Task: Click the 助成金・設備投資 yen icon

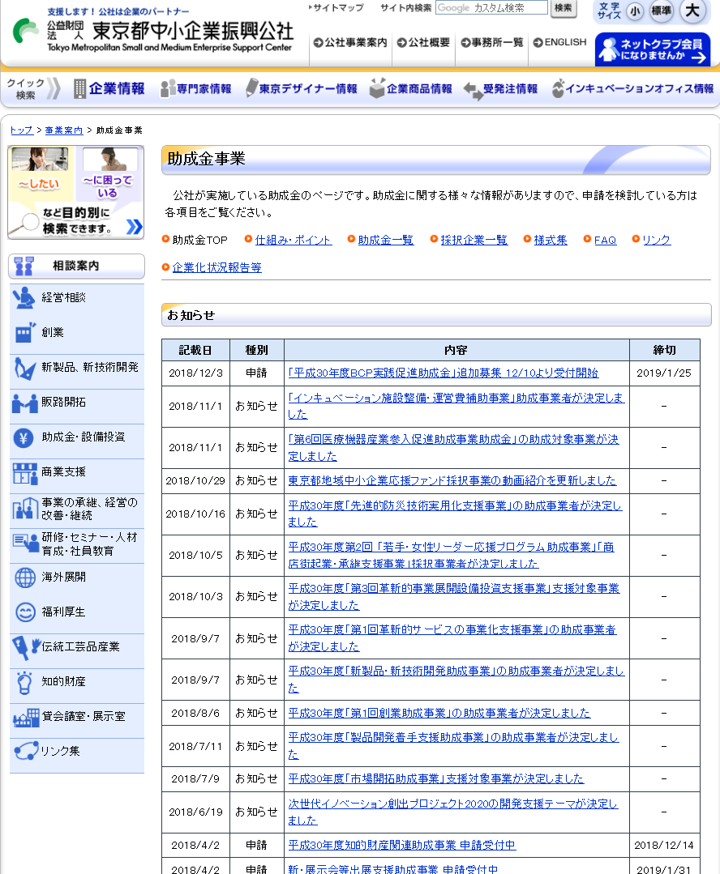Action: click(23, 438)
